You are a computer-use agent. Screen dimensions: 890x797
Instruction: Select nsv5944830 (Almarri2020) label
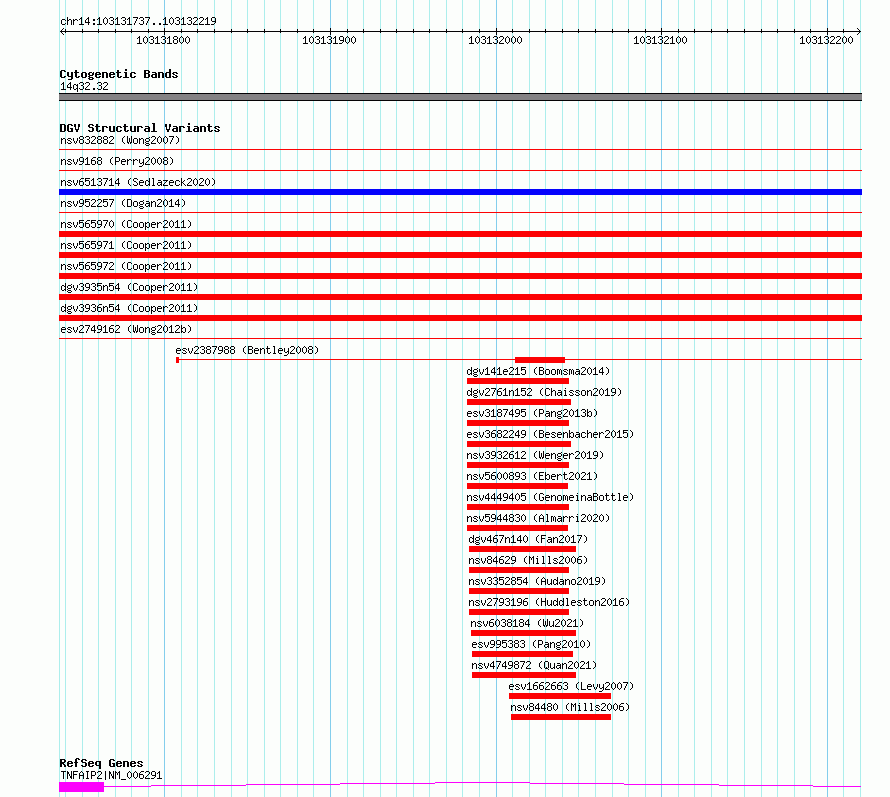pyautogui.click(x=538, y=518)
